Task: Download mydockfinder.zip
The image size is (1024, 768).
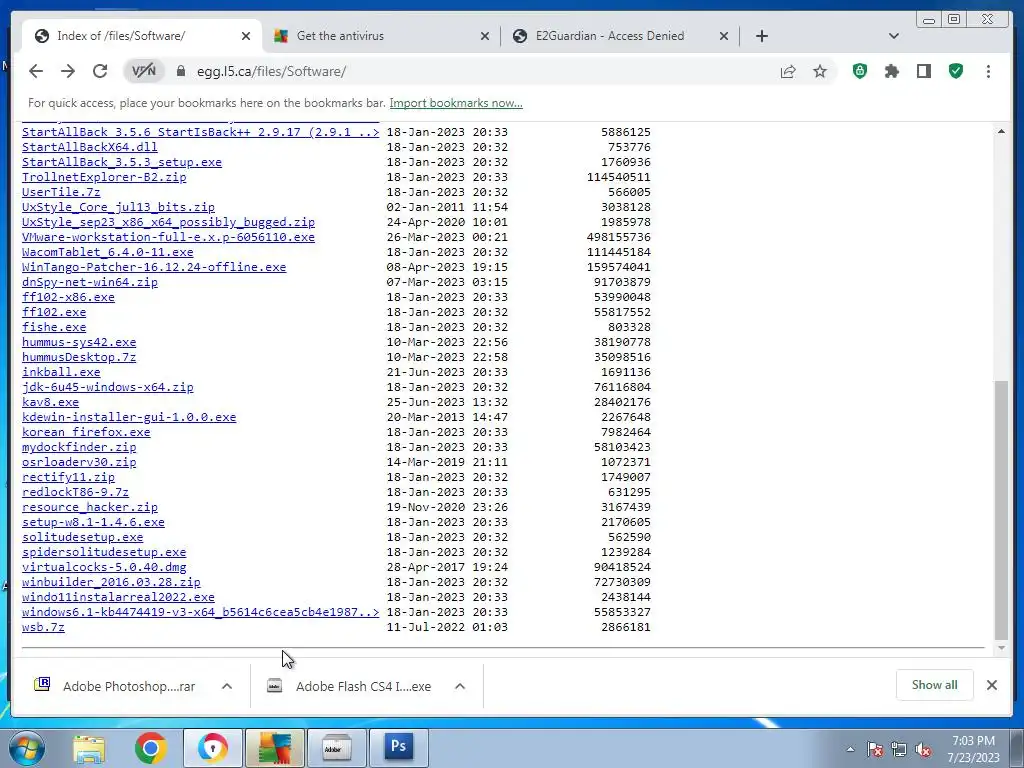Action: 79,447
